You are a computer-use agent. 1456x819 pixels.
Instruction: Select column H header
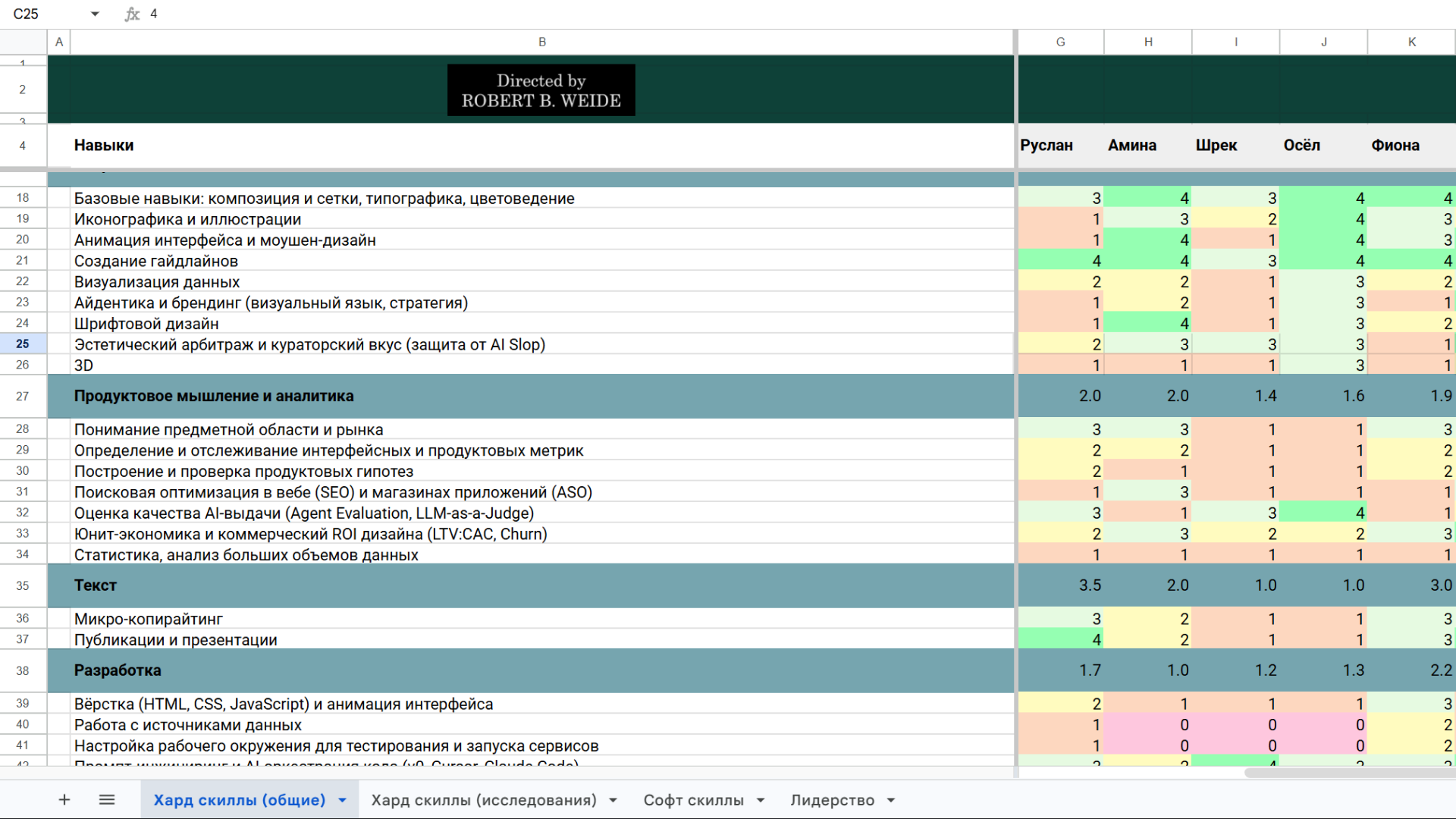[x=1148, y=42]
